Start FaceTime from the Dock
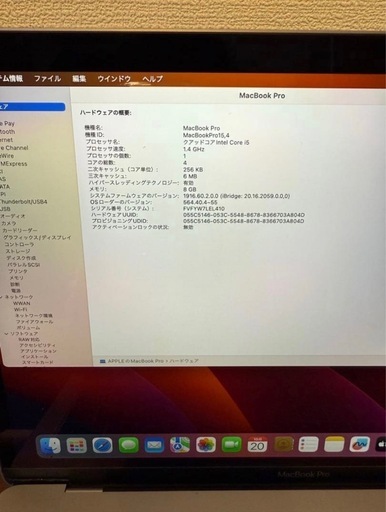The width and height of the screenshot is (386, 512). 232,445
